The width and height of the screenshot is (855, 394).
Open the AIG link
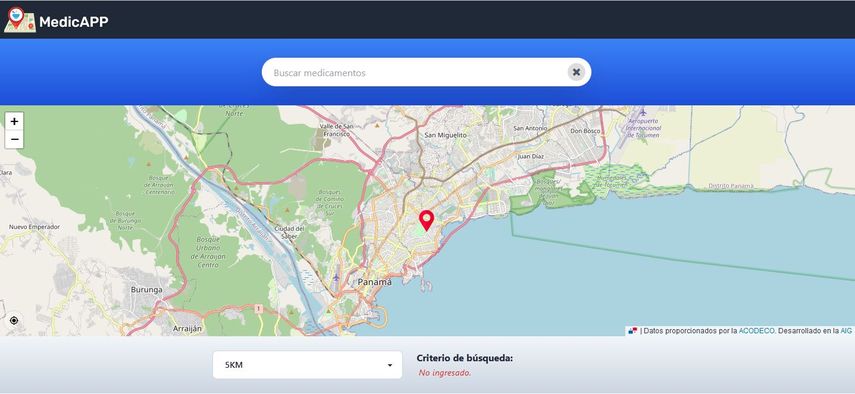point(846,331)
